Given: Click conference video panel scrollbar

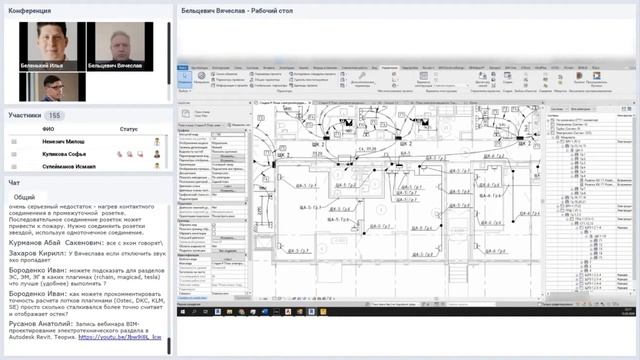Looking at the screenshot, I should point(169,53).
